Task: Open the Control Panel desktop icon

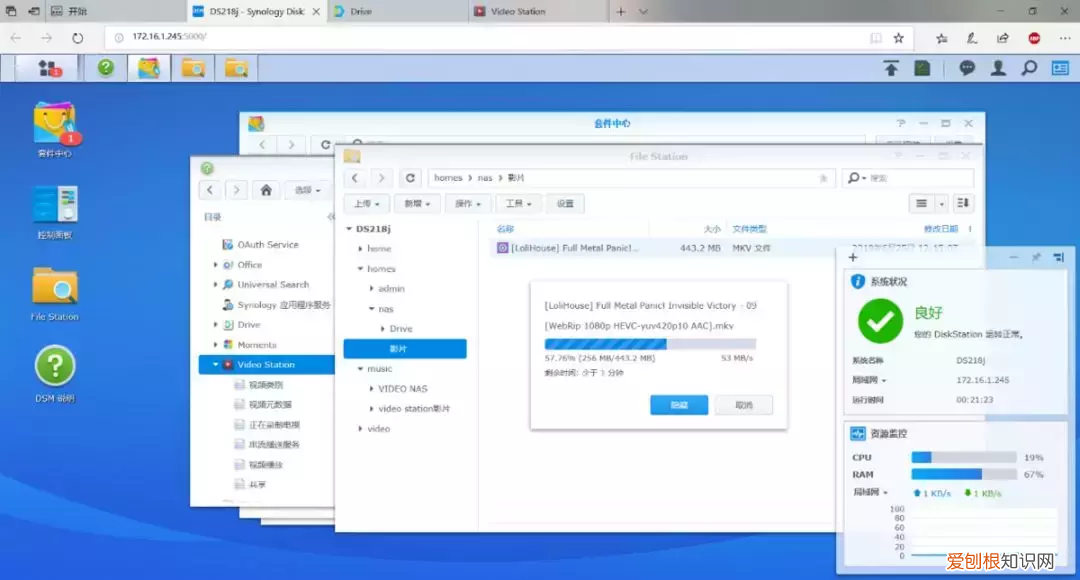Action: (55, 205)
